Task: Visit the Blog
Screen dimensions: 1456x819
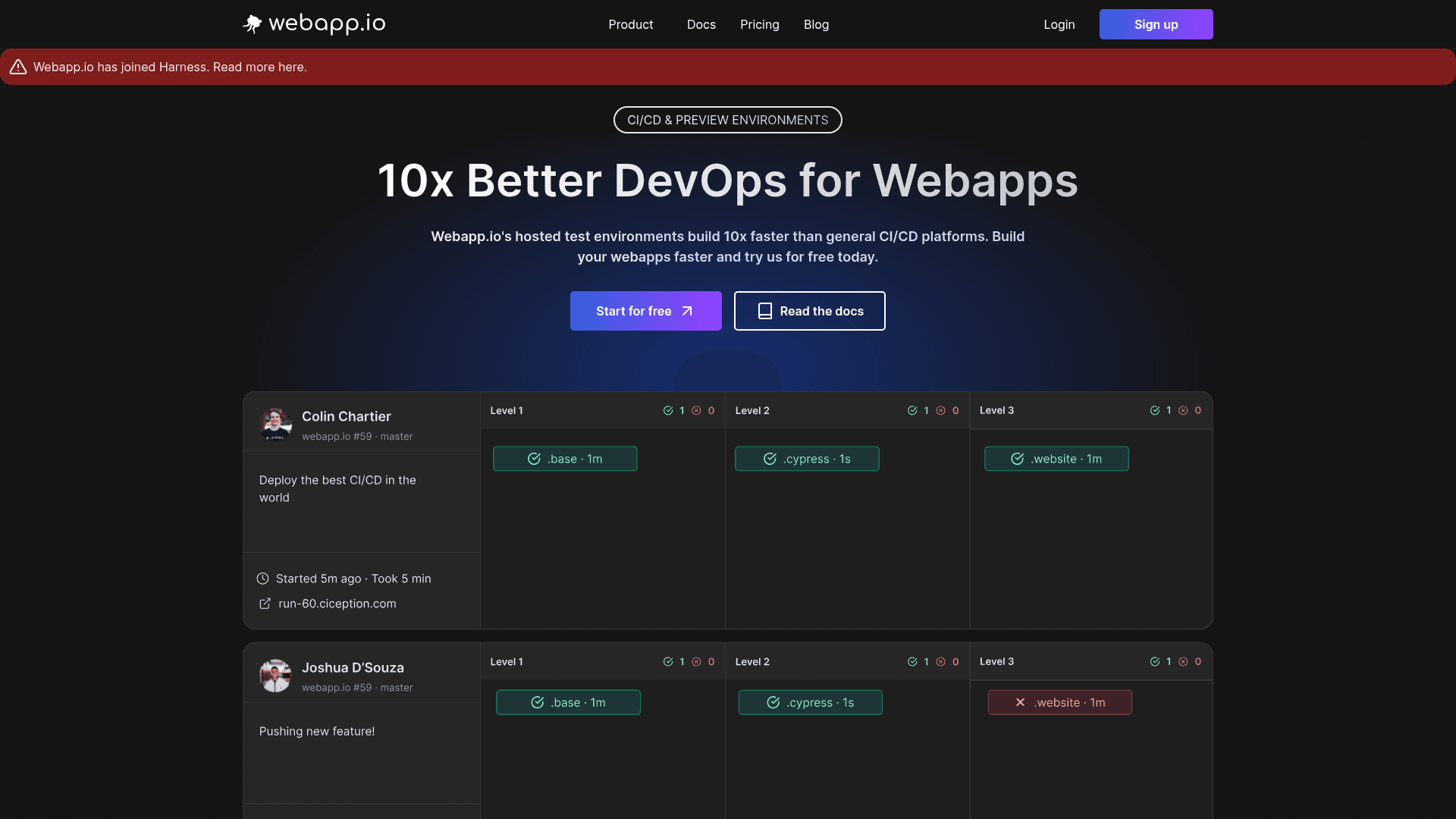Action: [816, 24]
